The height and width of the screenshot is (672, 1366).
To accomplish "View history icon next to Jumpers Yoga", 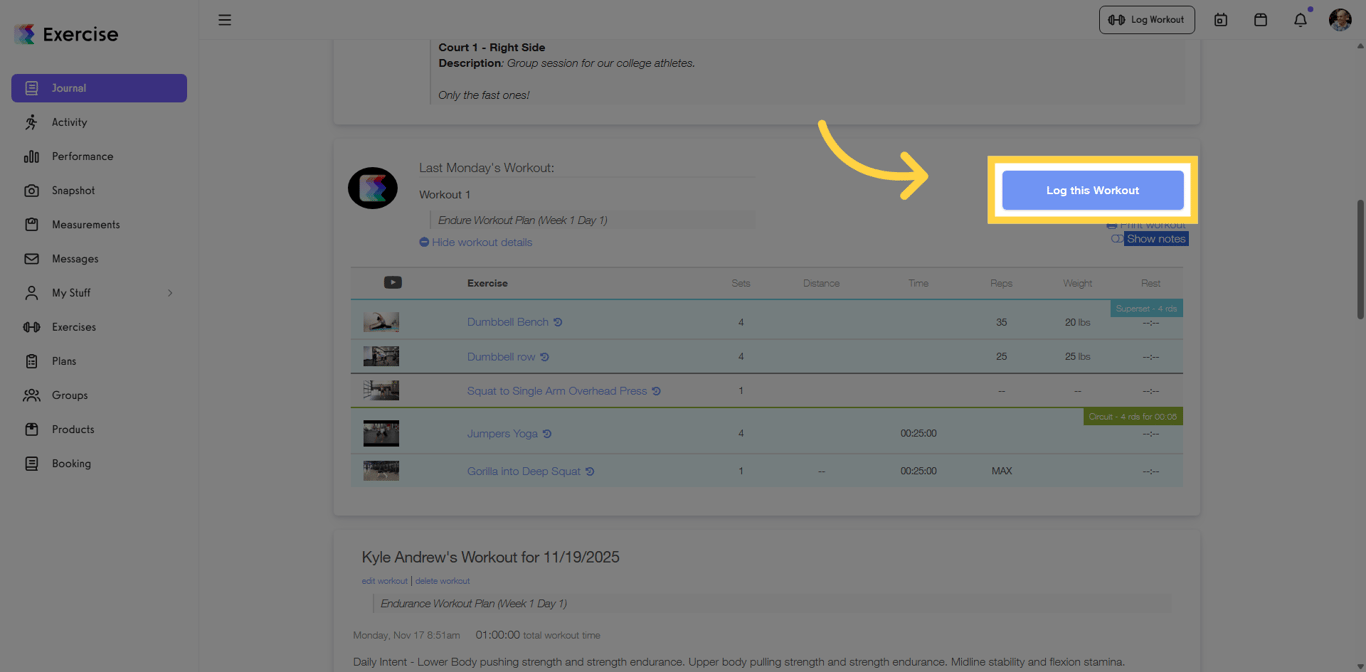I will [547, 434].
